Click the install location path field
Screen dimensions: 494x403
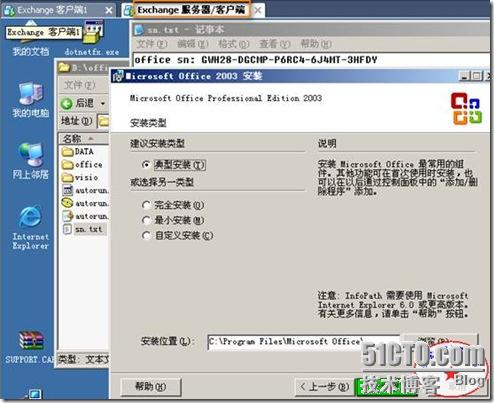[x=303, y=342]
